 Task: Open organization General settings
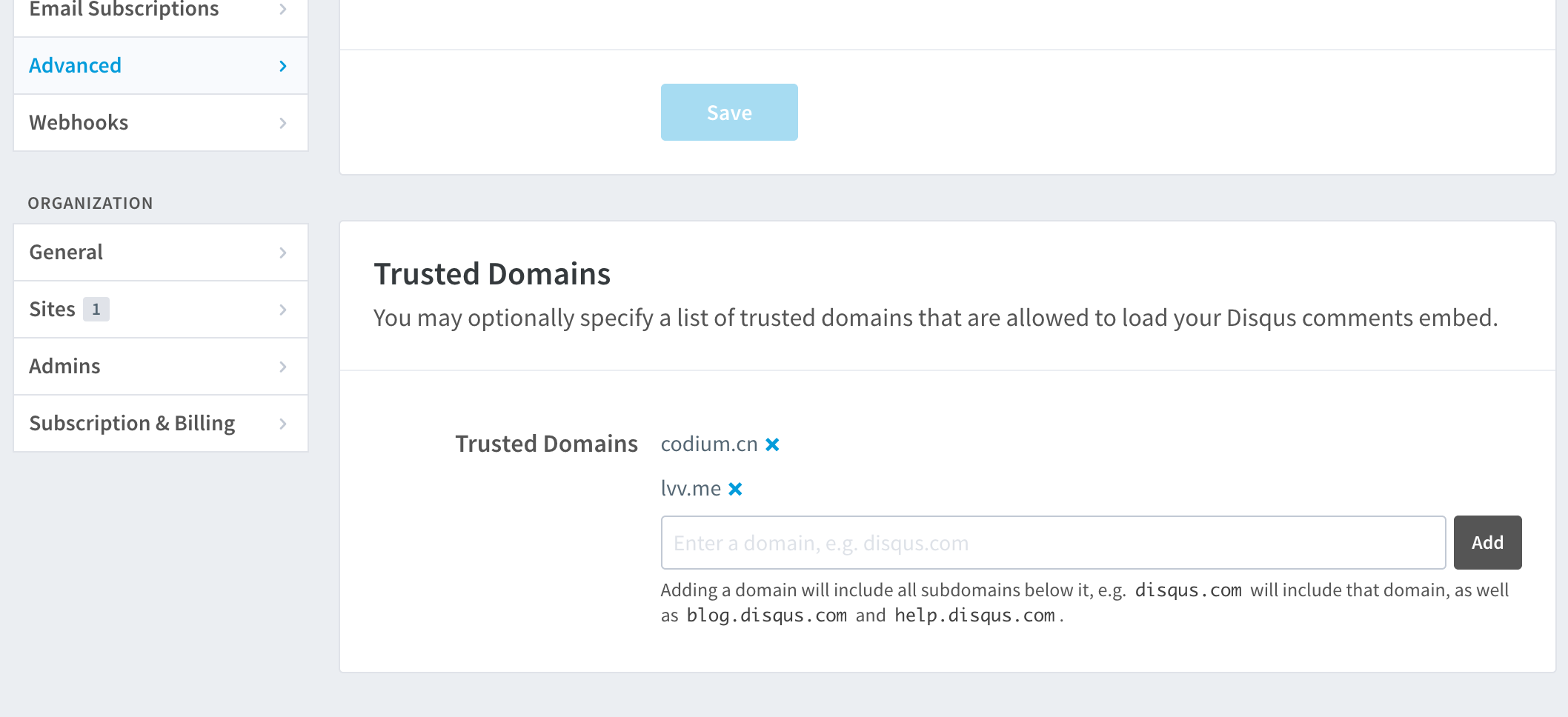pyautogui.click(x=66, y=253)
